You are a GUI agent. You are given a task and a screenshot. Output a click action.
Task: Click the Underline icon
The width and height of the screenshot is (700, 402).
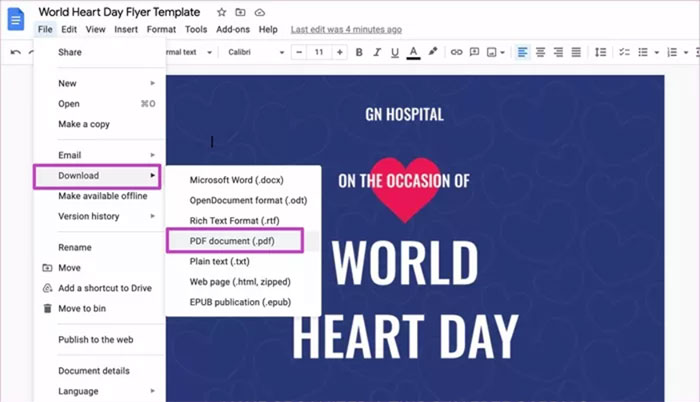(394, 52)
